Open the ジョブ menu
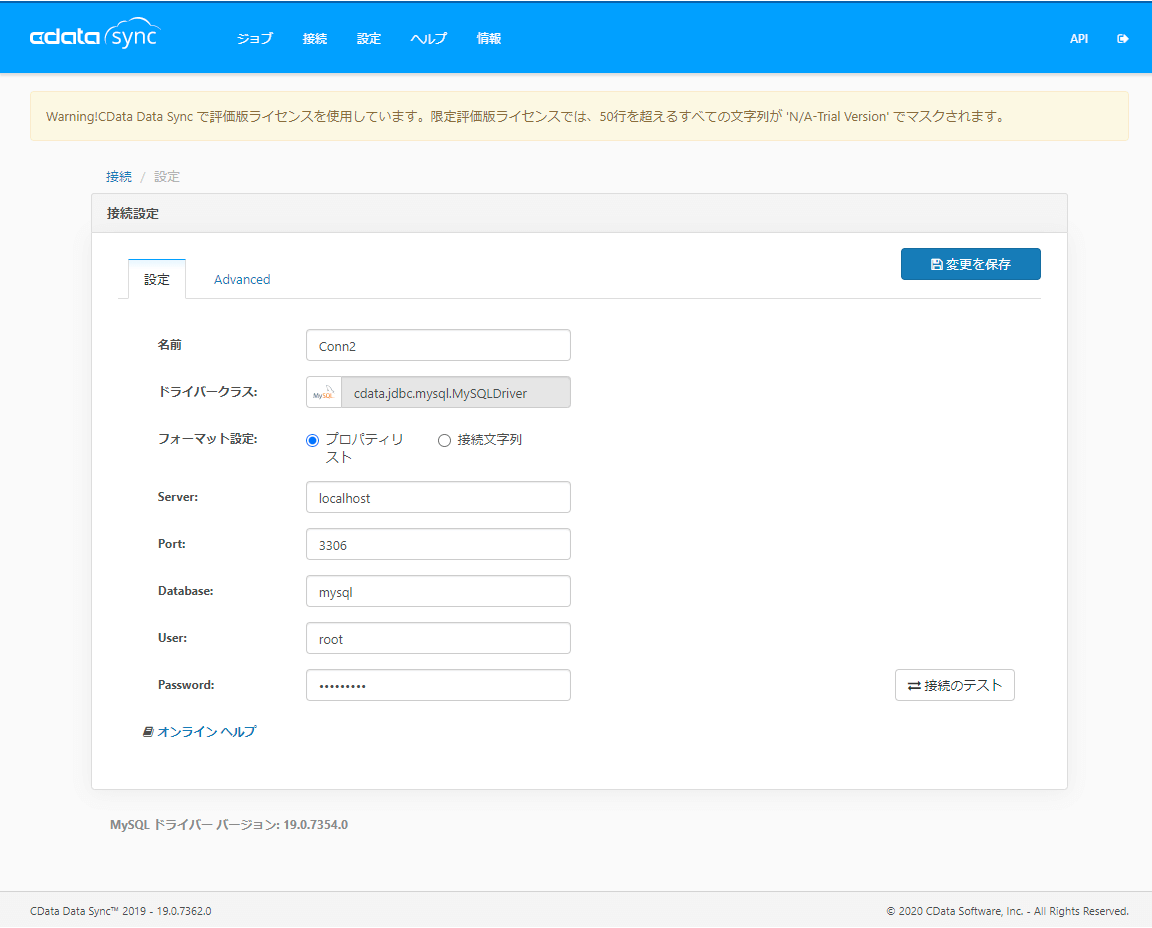This screenshot has width=1152, height=928. [254, 39]
